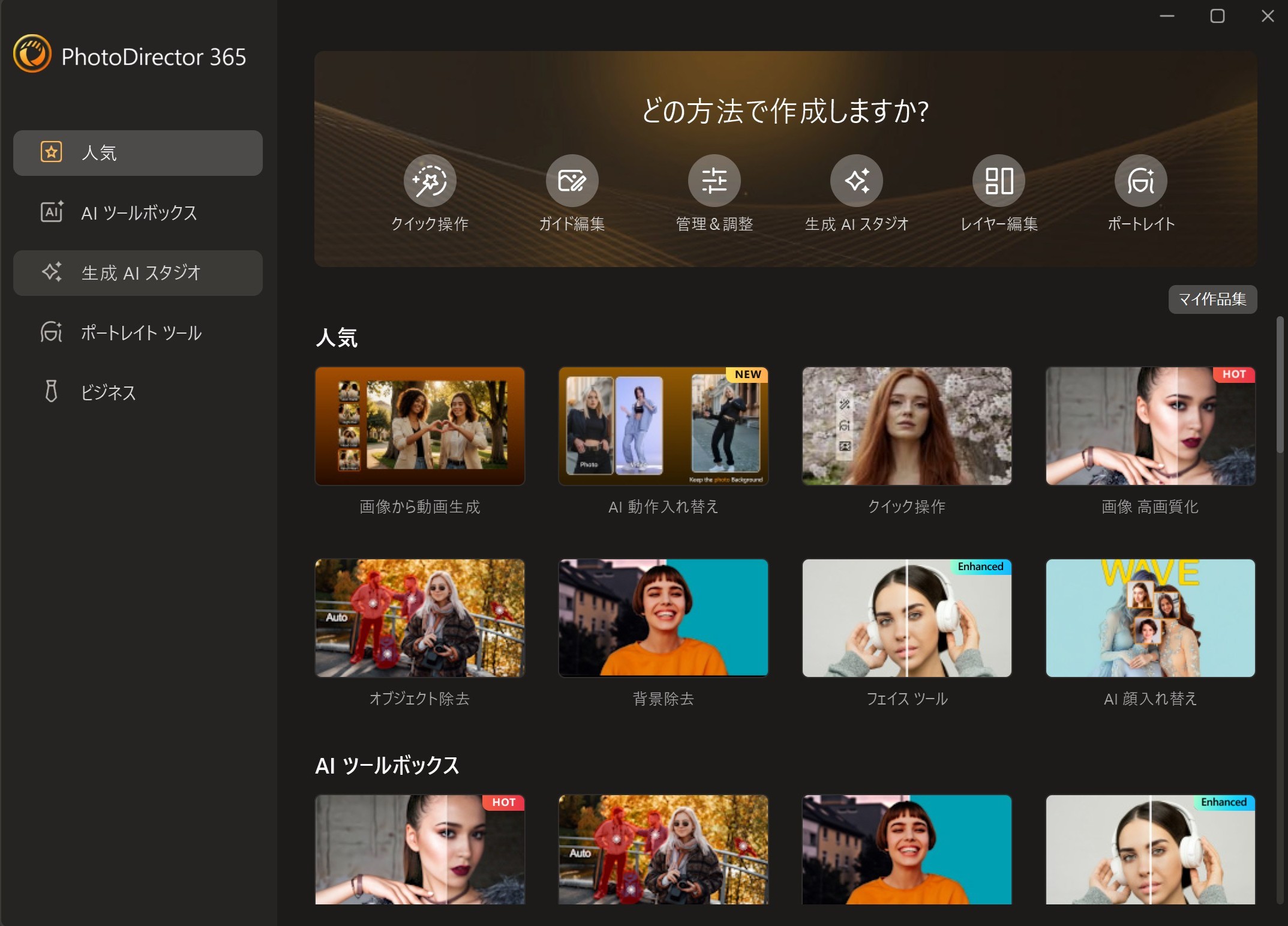Open the レイヤー編集 layers icon

998,181
